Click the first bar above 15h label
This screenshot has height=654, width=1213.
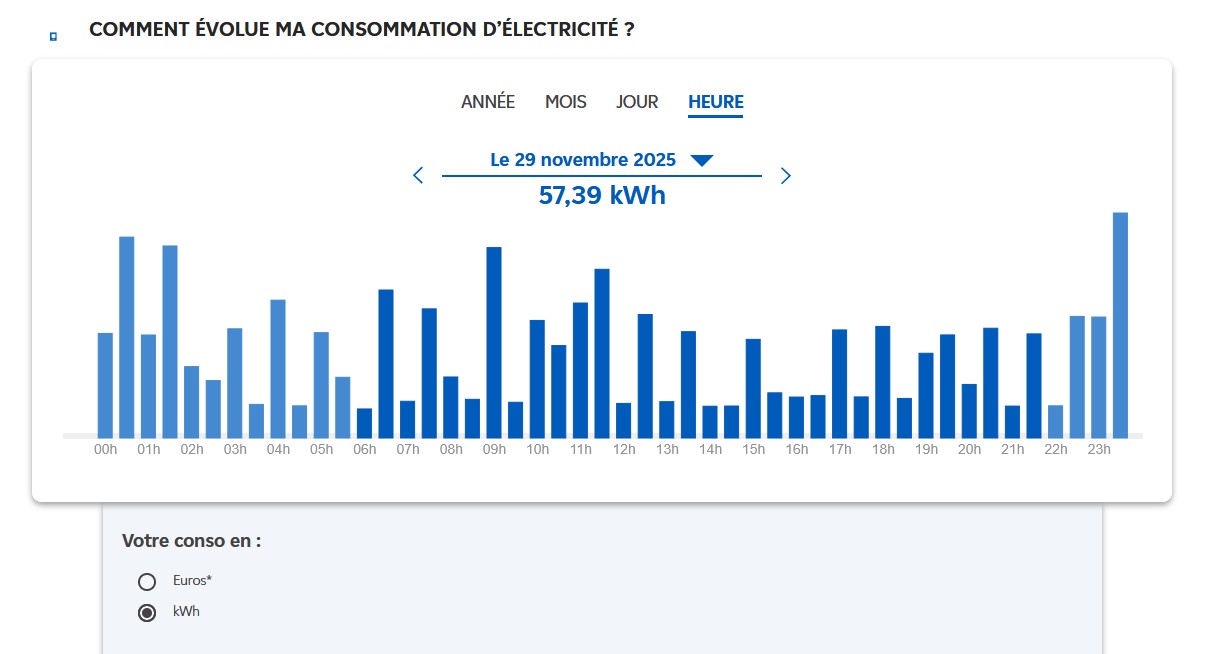tap(753, 388)
